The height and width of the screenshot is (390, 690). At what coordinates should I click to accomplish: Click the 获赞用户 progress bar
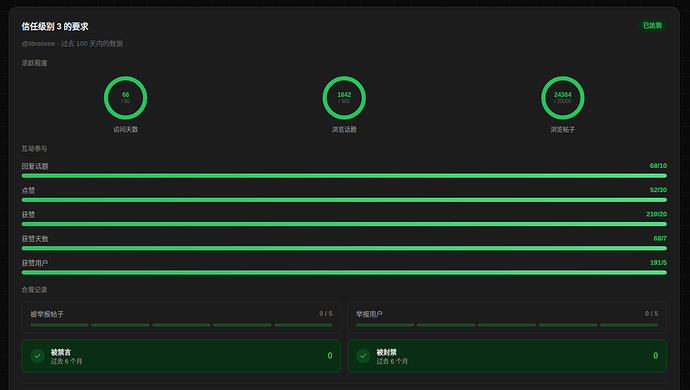pyautogui.click(x=344, y=272)
